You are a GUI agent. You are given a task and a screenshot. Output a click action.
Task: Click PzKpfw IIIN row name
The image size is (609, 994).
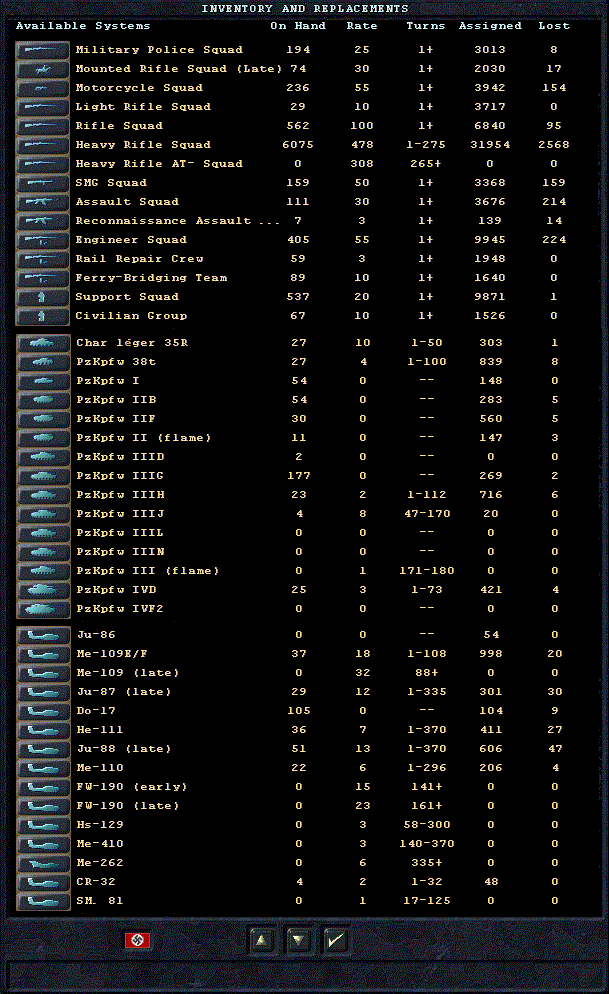[120, 552]
